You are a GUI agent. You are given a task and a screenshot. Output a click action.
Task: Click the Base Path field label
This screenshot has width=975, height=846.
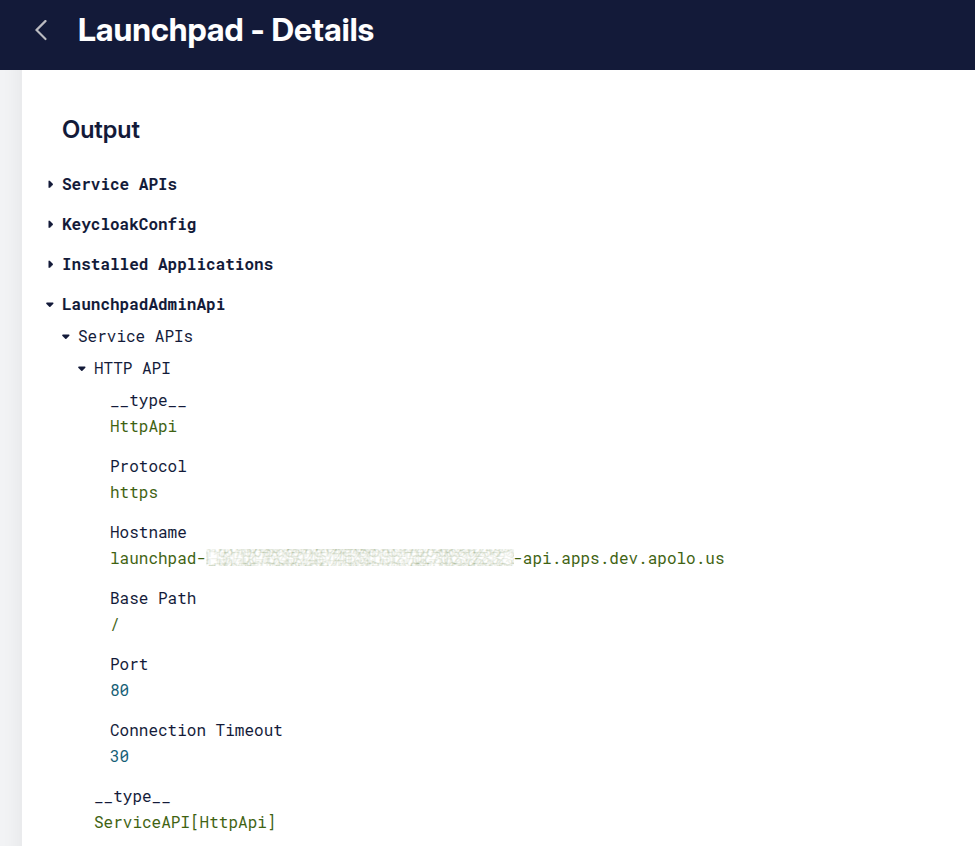[x=153, y=598]
